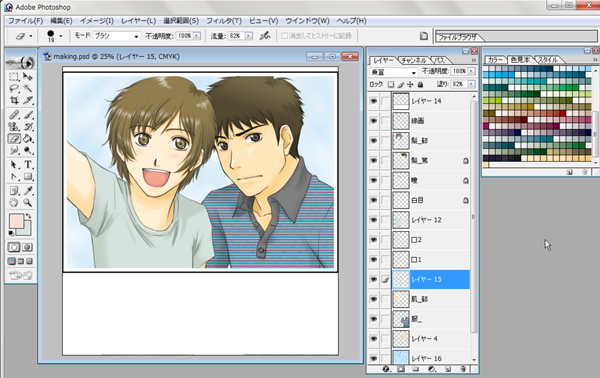Select the Smudge/Blur tool
600x378 pixels.
click(x=14, y=150)
